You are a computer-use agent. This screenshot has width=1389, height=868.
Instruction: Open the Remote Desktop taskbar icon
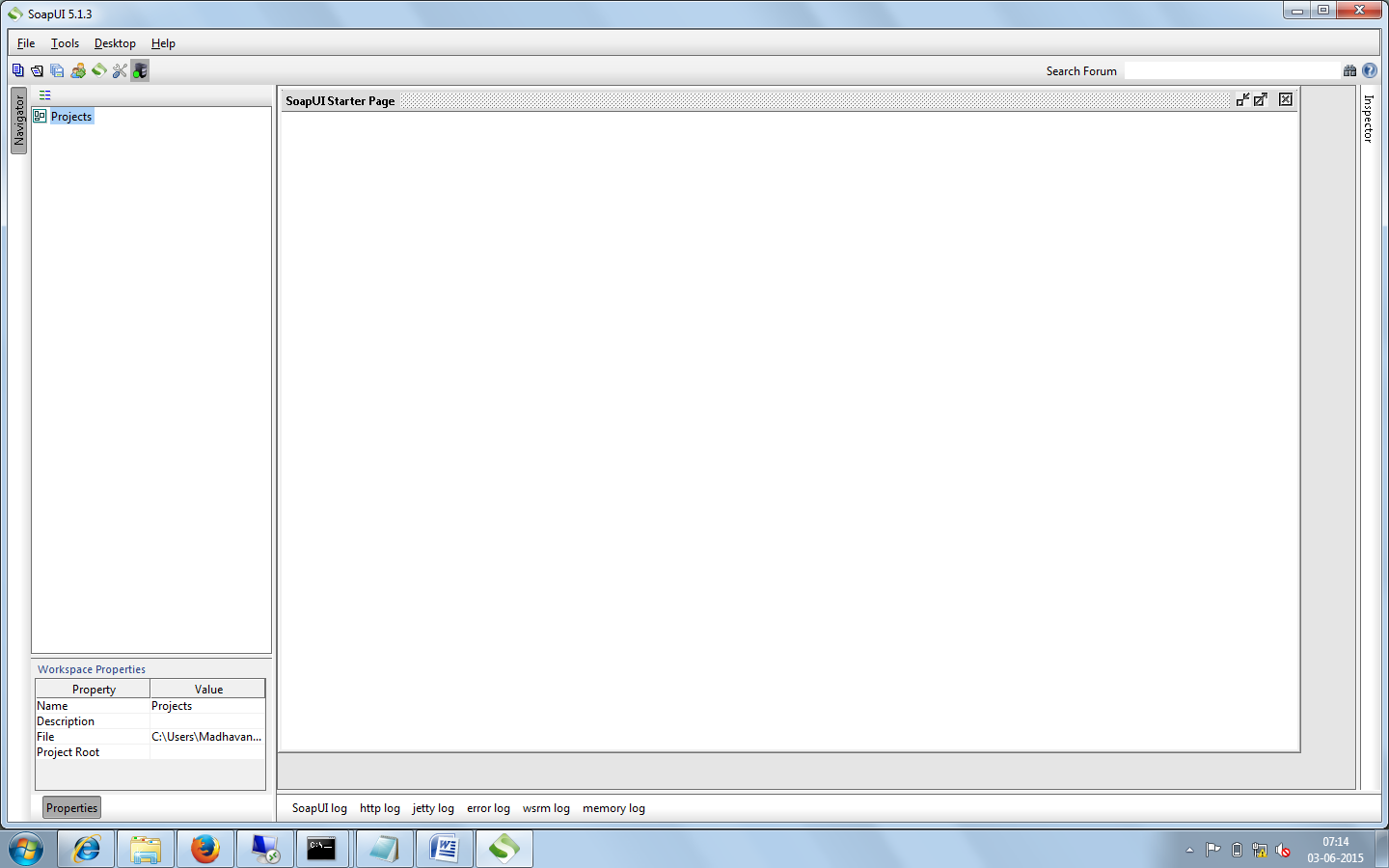point(265,849)
